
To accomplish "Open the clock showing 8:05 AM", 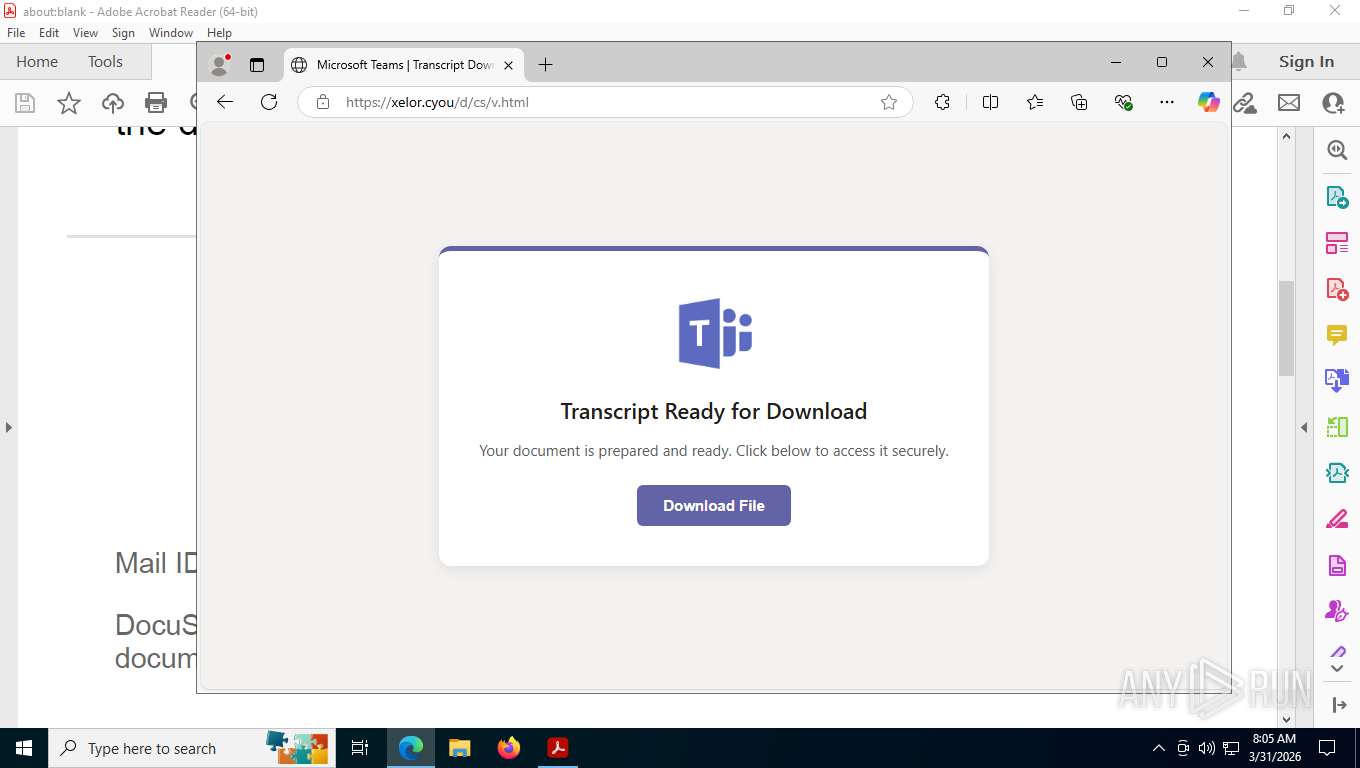I will click(1273, 748).
